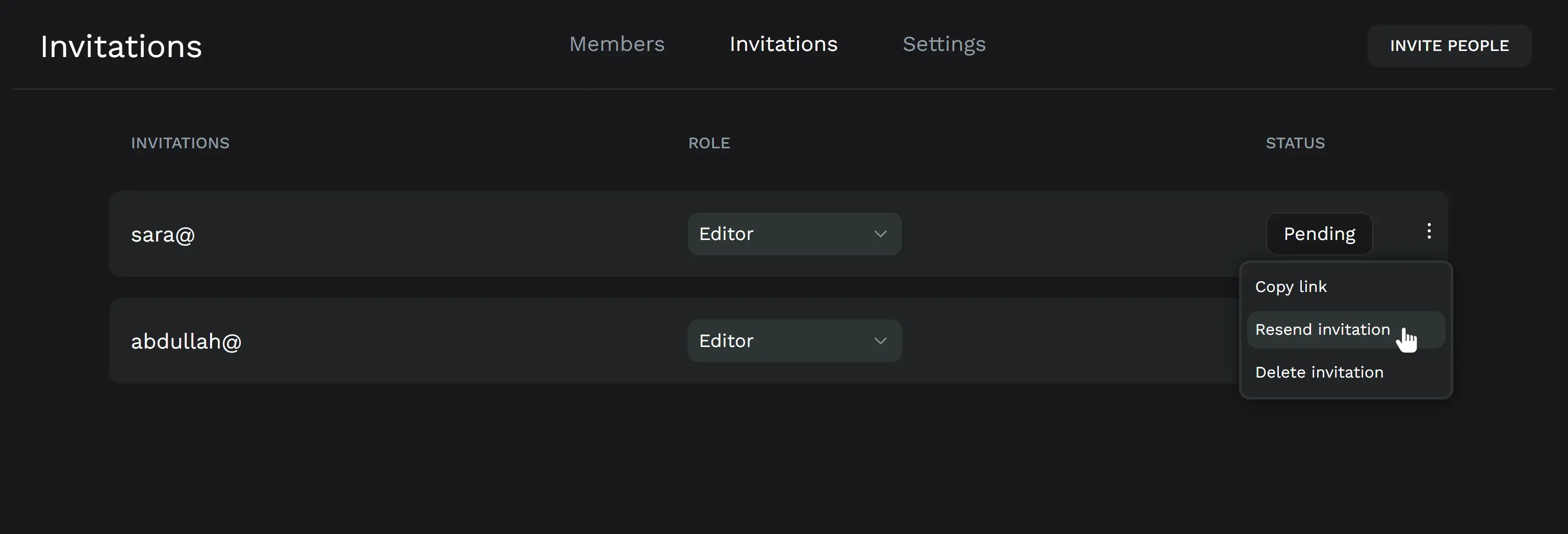
Task: Click the STATUS column header
Action: pyautogui.click(x=1295, y=143)
